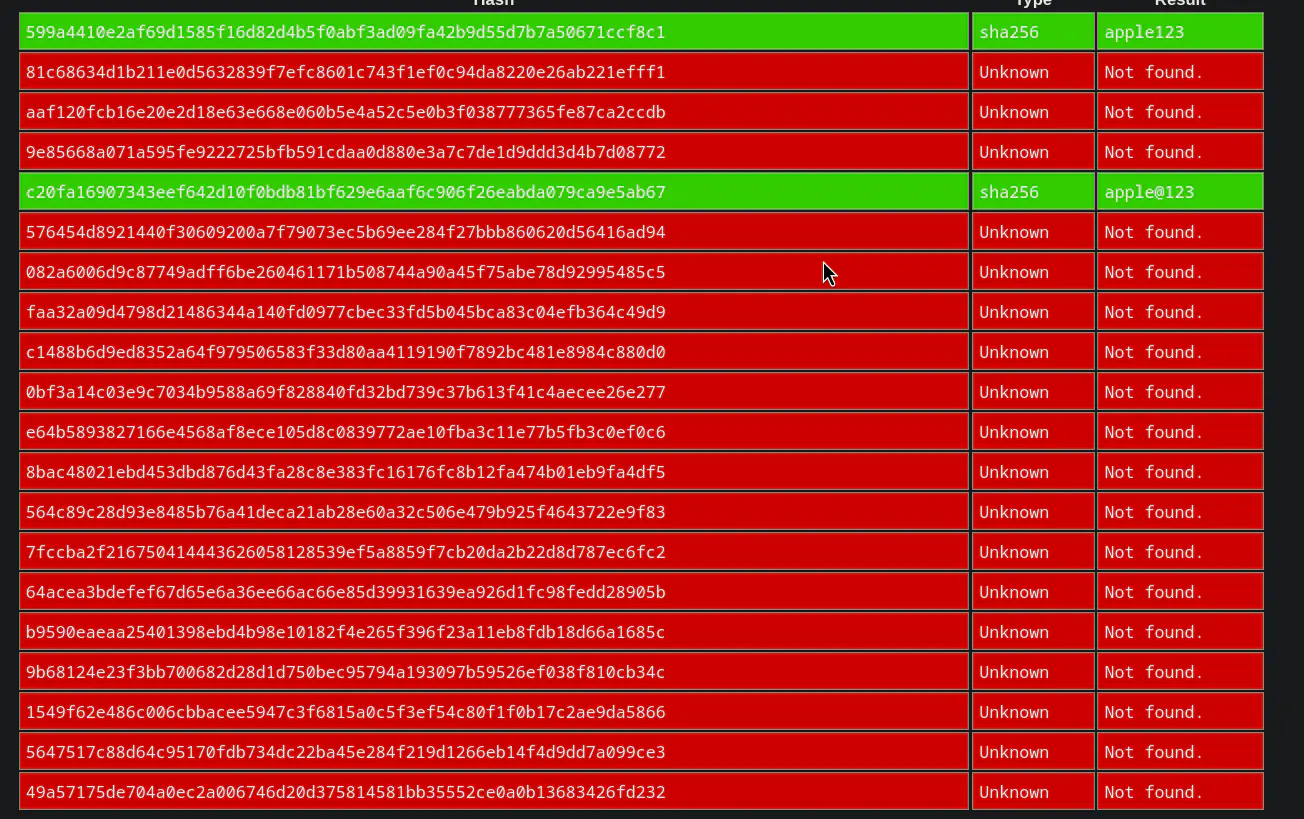Click Not found result in 576454d8 row
The width and height of the screenshot is (1304, 819).
[x=1180, y=231]
